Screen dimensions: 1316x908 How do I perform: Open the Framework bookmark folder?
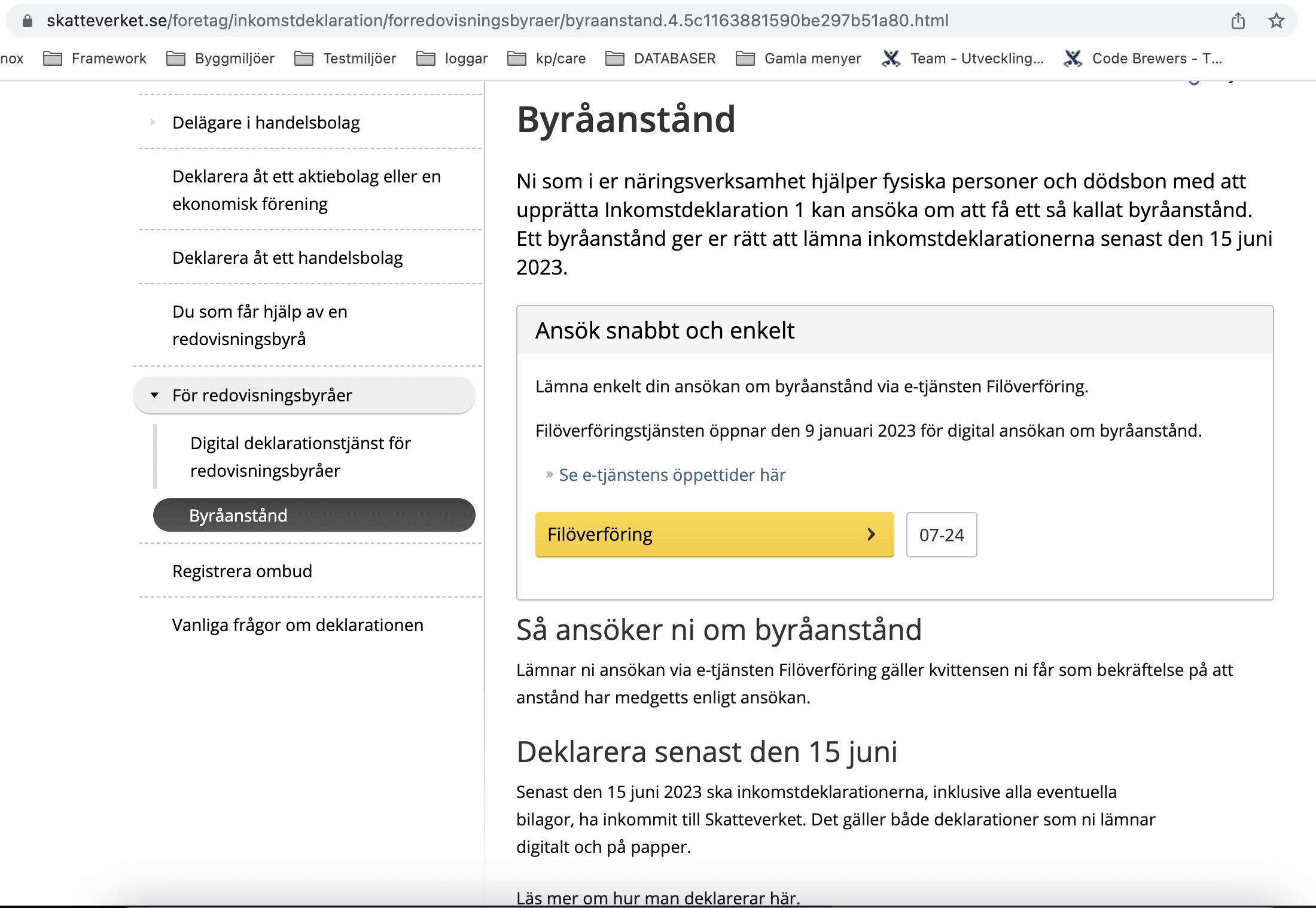pyautogui.click(x=95, y=59)
